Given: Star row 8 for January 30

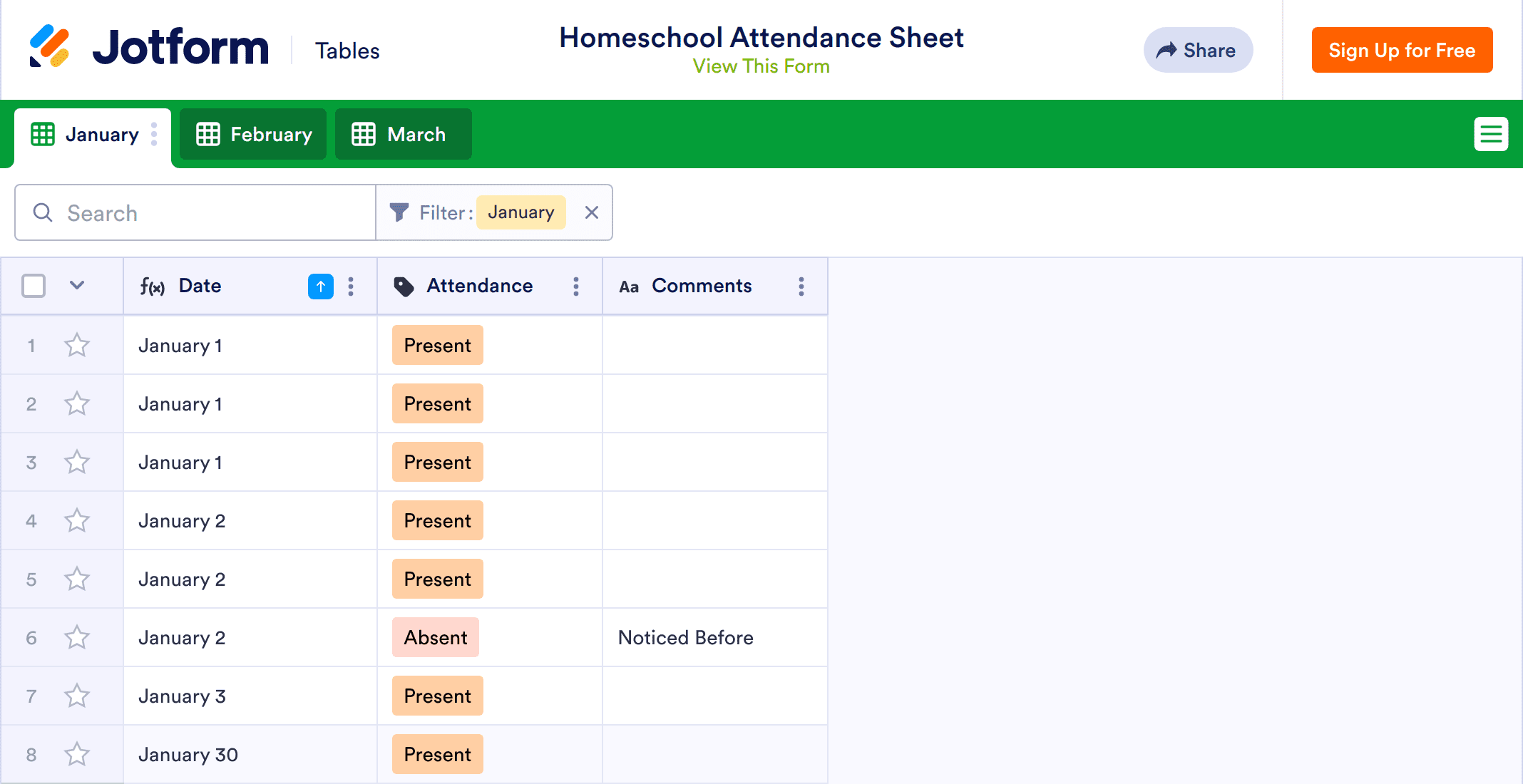Looking at the screenshot, I should click(x=77, y=755).
